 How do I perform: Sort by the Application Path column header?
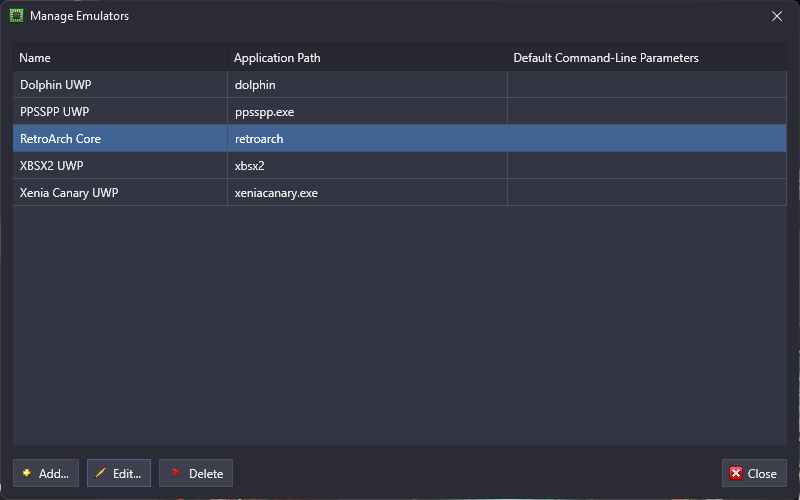[367, 58]
